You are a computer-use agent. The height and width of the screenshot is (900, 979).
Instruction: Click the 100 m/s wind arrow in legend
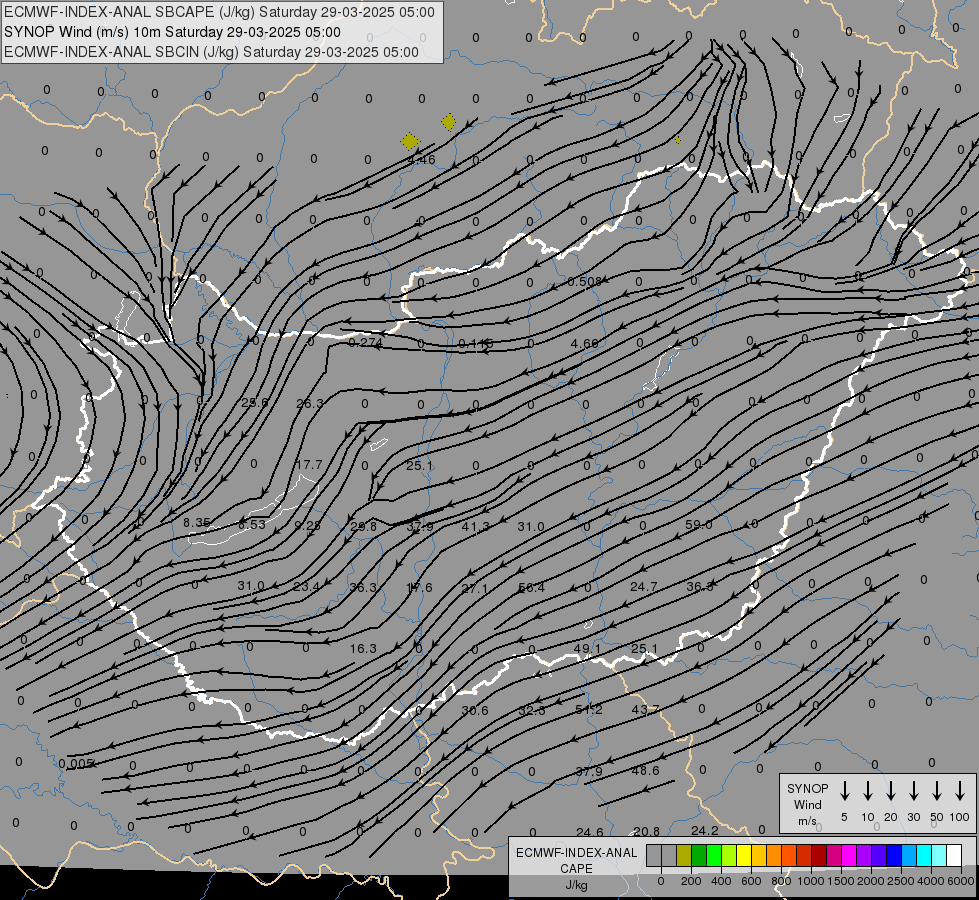(x=960, y=791)
